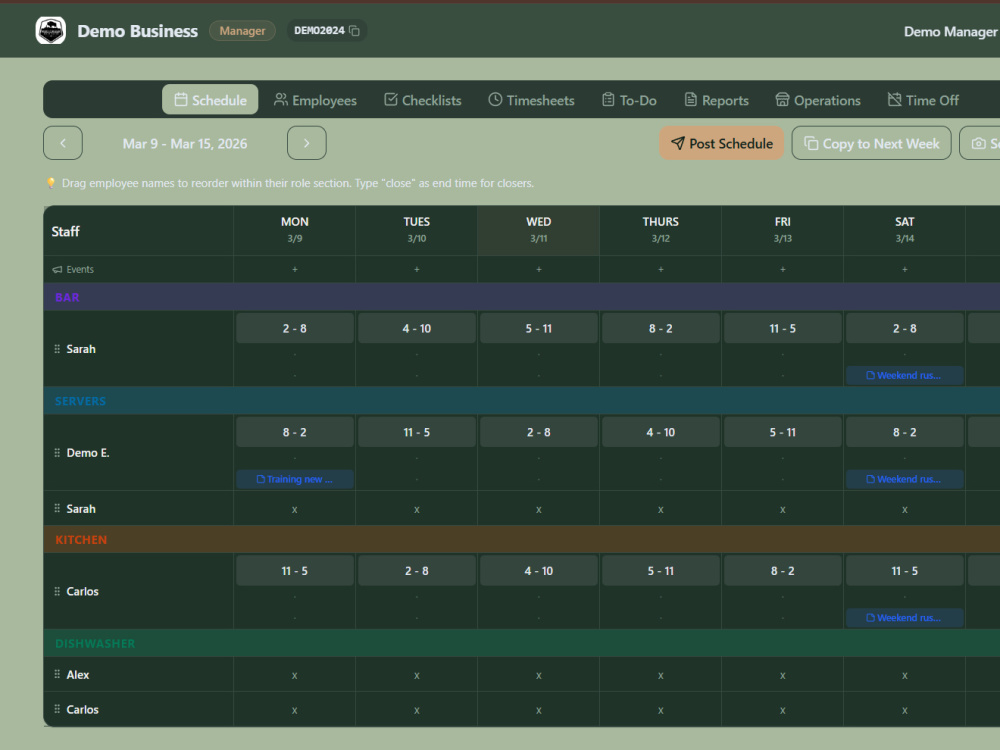Edit Bar Sarah's Wednesday 5 - 11 shift
This screenshot has width=1000, height=750.
tap(539, 328)
